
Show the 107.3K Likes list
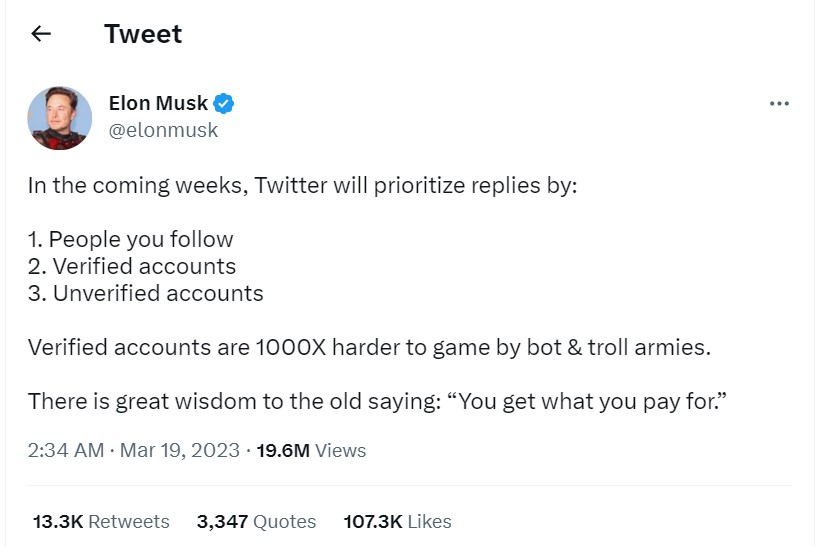[397, 521]
